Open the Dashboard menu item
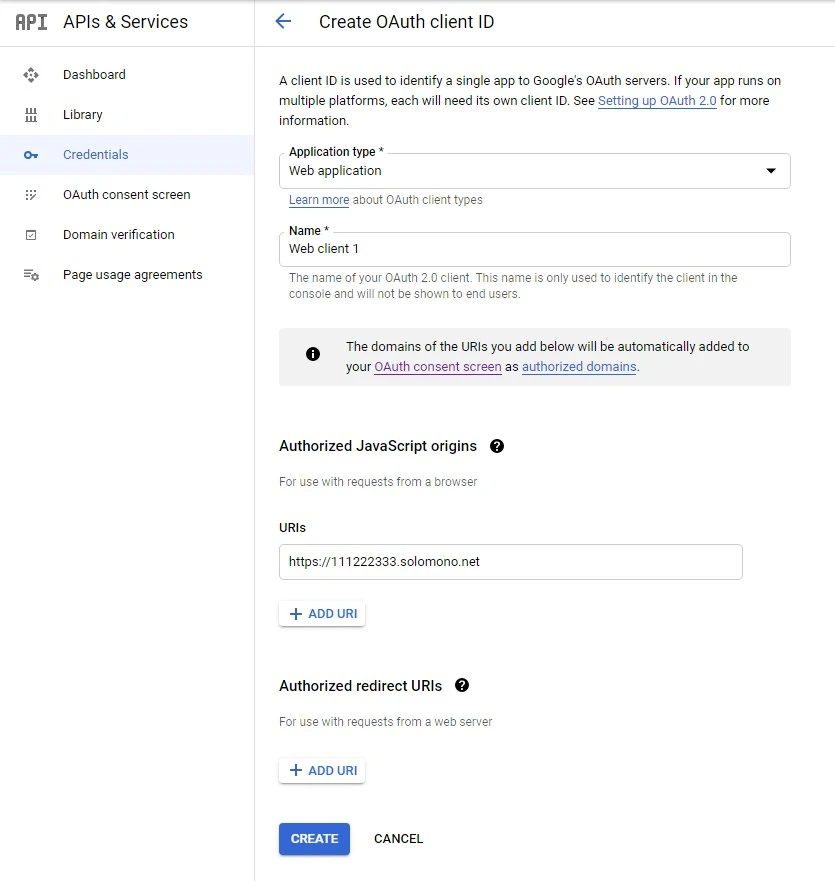The width and height of the screenshot is (835, 881). pos(94,75)
